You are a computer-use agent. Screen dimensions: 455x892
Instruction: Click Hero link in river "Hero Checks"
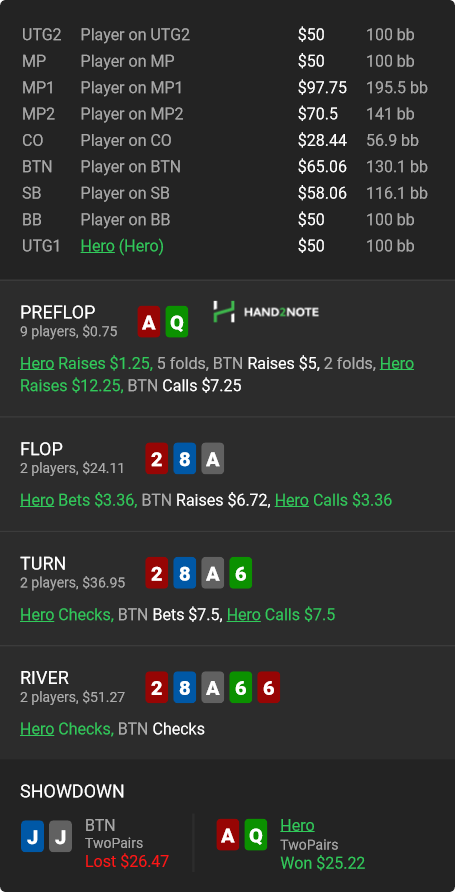(x=37, y=729)
